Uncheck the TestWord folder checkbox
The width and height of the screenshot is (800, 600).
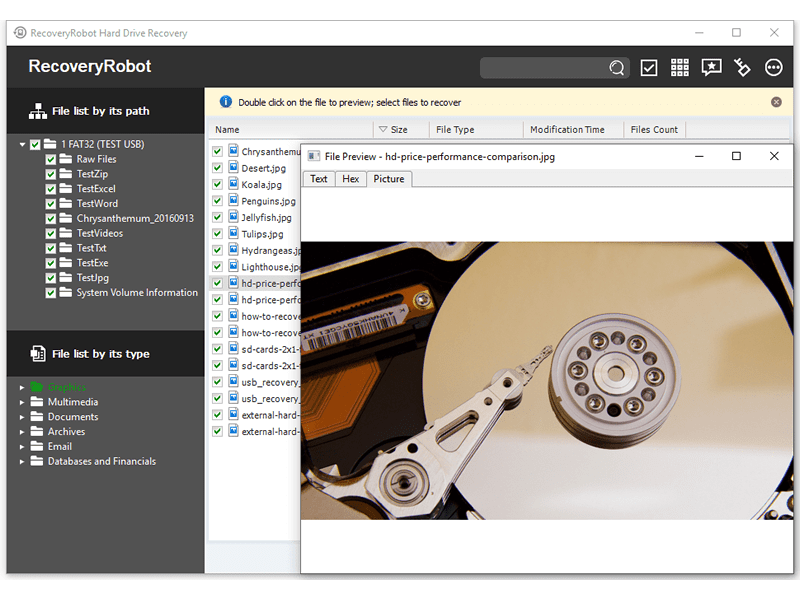point(51,204)
